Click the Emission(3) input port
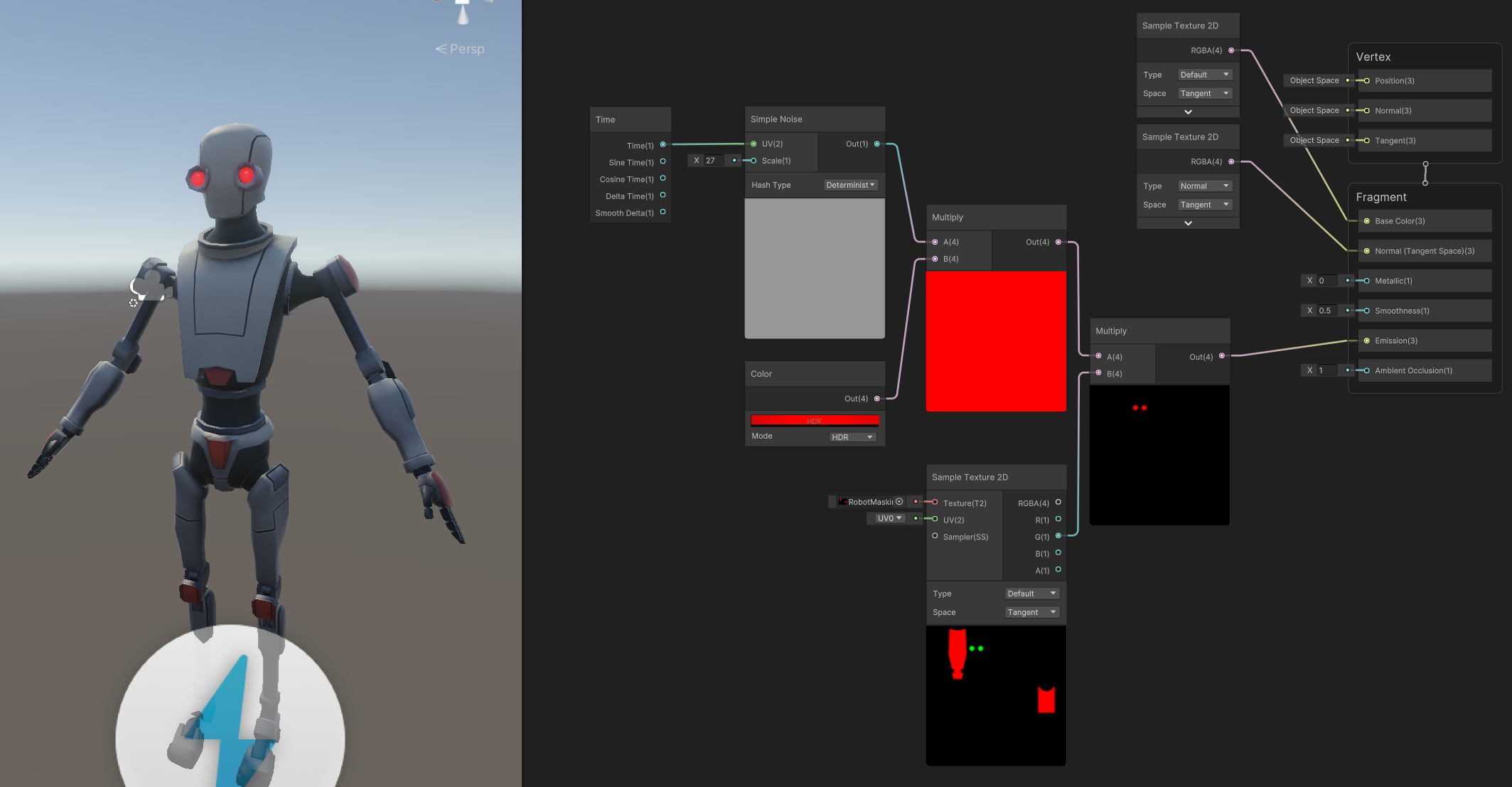Image resolution: width=1512 pixels, height=787 pixels. (x=1366, y=341)
